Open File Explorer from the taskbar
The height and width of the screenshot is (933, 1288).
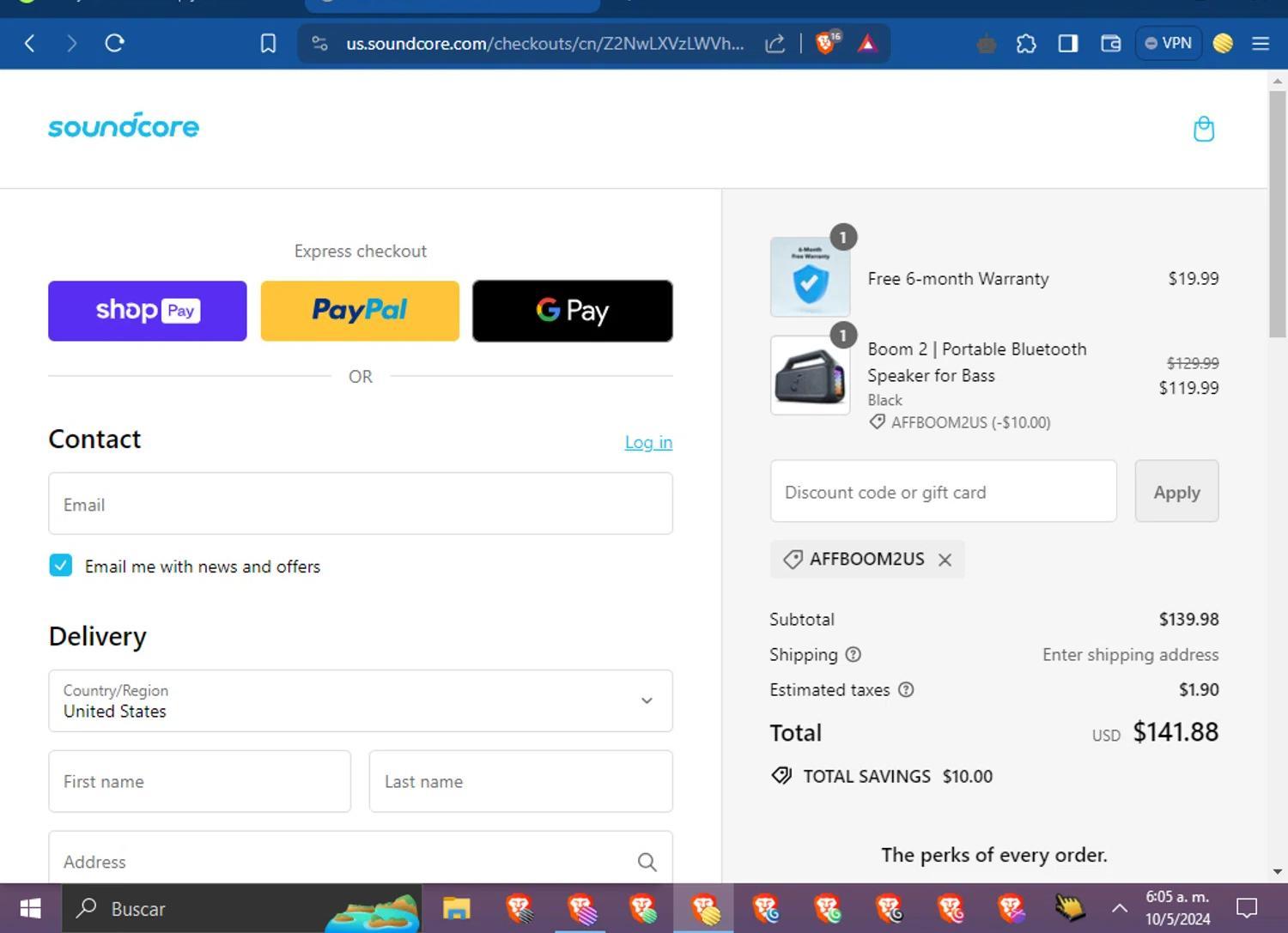tap(457, 908)
